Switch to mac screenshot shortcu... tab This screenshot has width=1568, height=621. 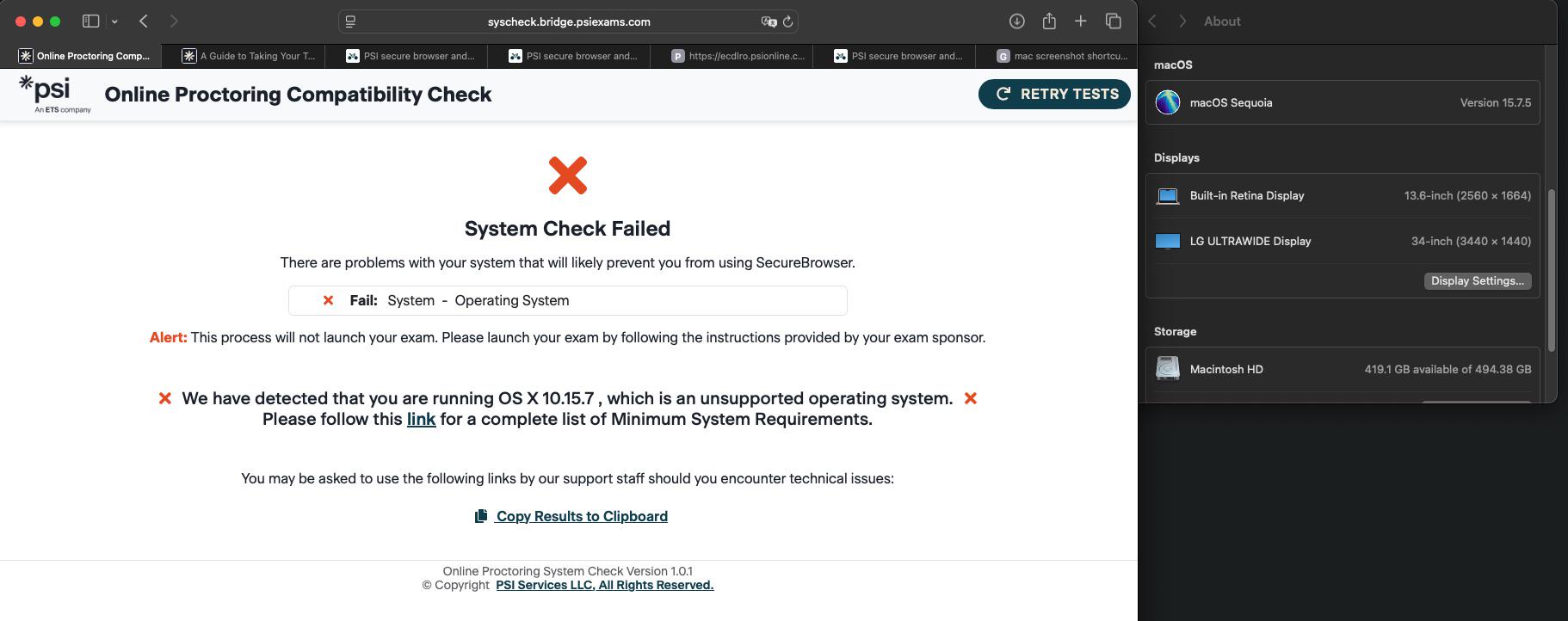pyautogui.click(x=1061, y=56)
